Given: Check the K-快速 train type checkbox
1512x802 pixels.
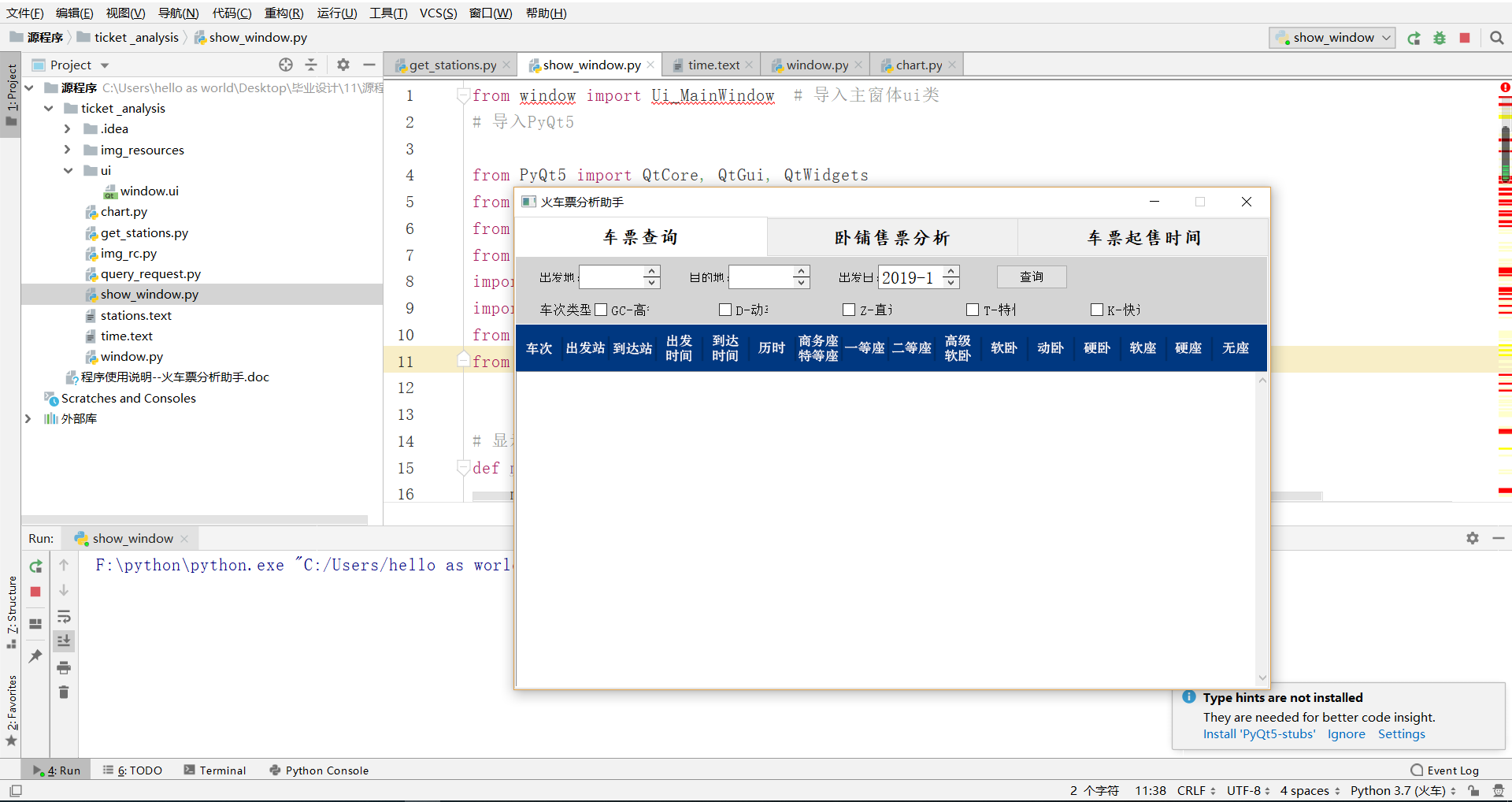Looking at the screenshot, I should point(1097,310).
